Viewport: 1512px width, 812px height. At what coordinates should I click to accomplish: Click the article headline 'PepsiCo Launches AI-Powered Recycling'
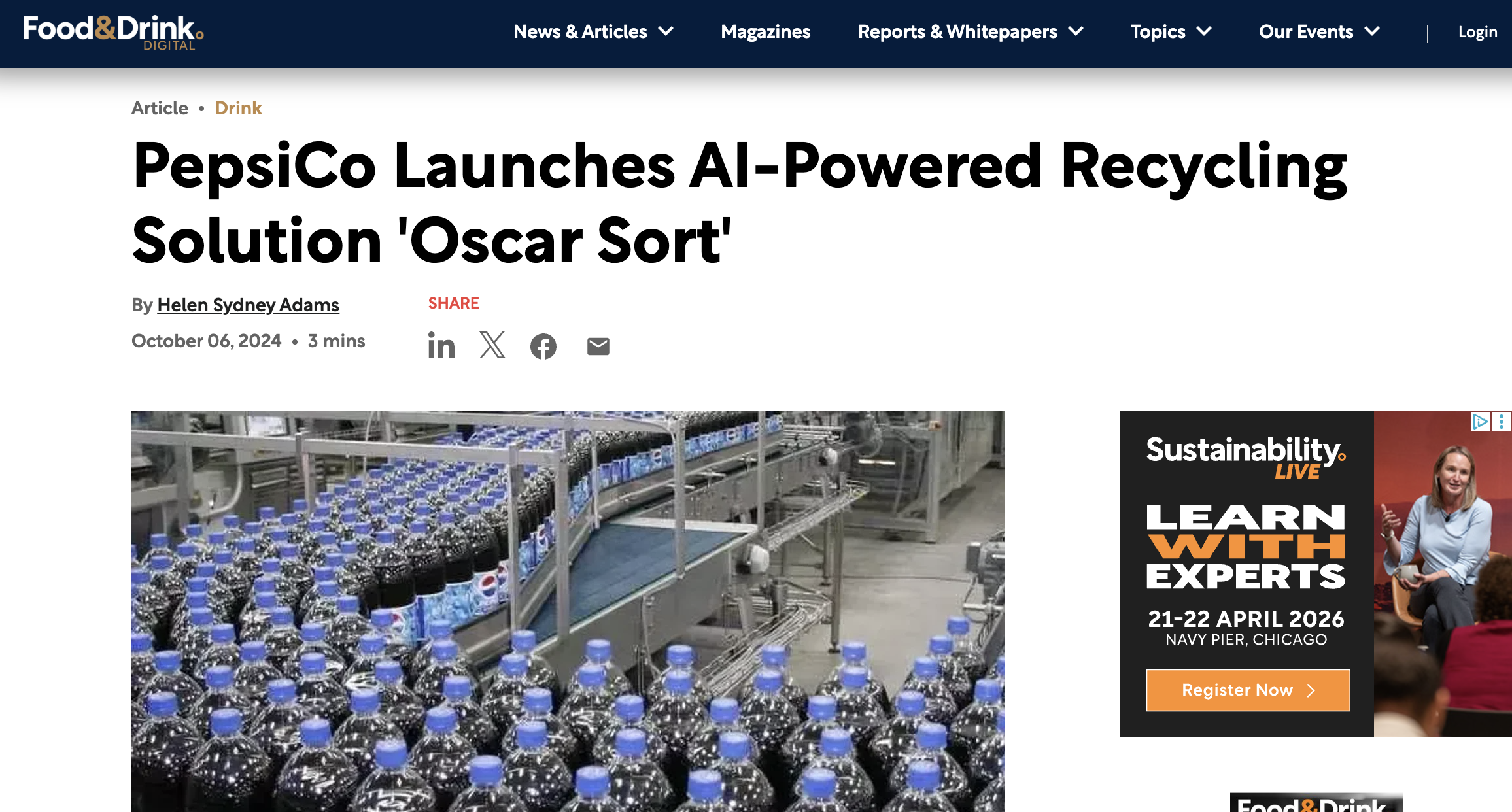(739, 203)
